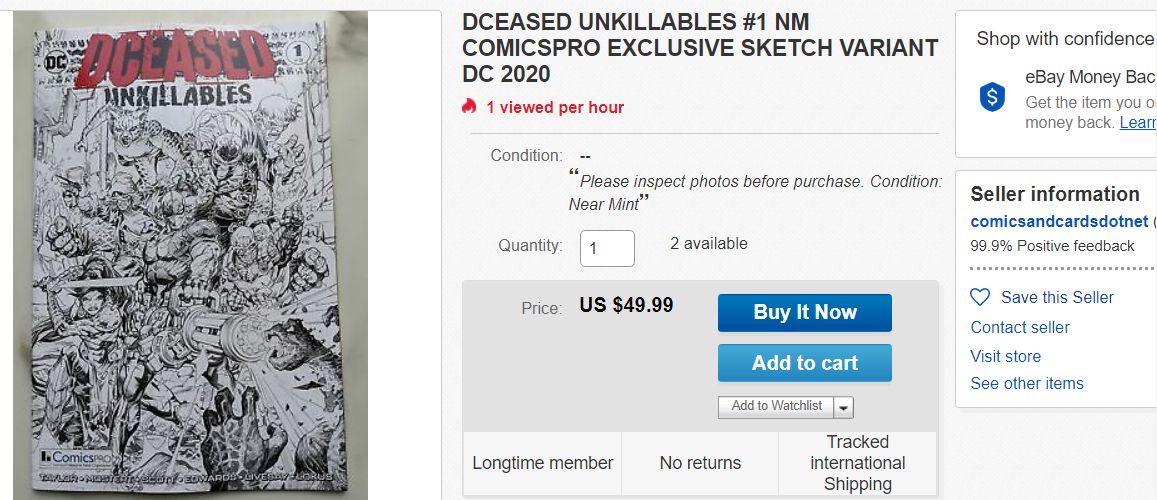Go to Visit store link
Image resolution: width=1157 pixels, height=500 pixels.
click(x=1005, y=356)
